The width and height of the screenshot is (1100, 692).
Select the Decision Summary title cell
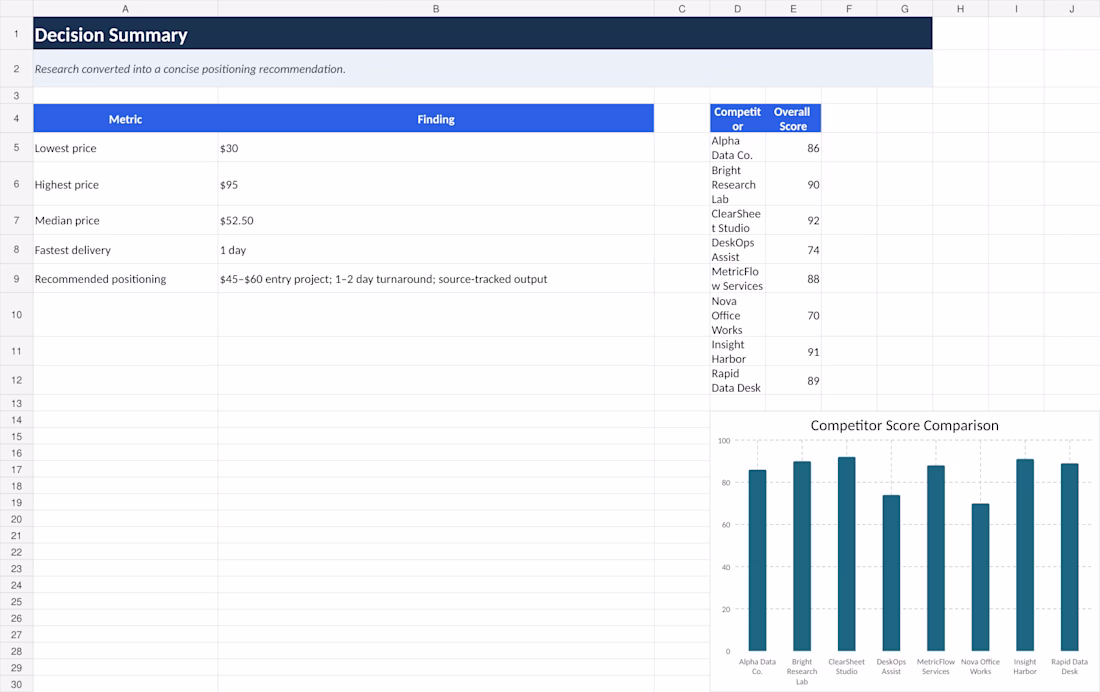483,34
